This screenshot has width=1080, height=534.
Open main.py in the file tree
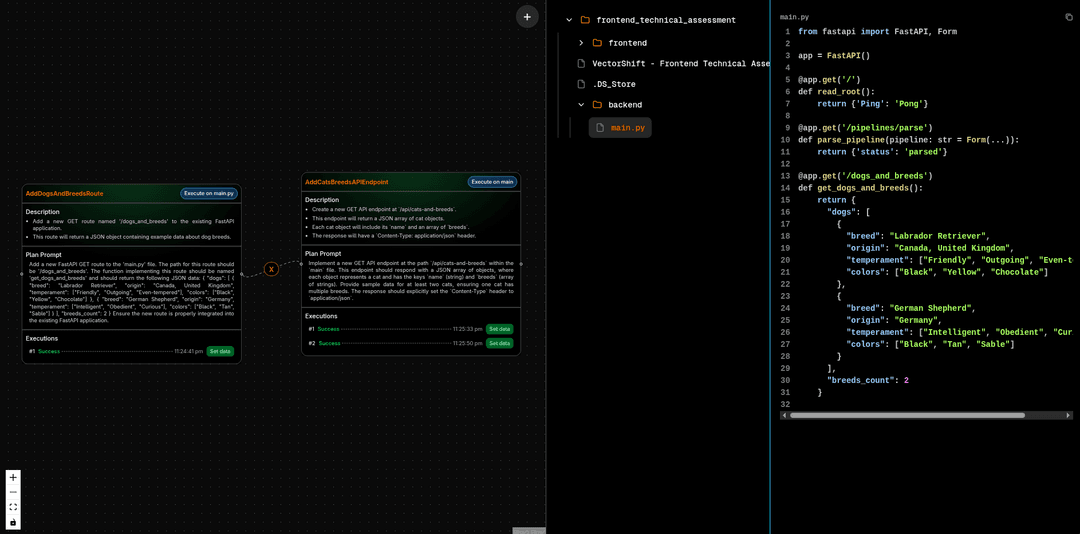point(627,128)
